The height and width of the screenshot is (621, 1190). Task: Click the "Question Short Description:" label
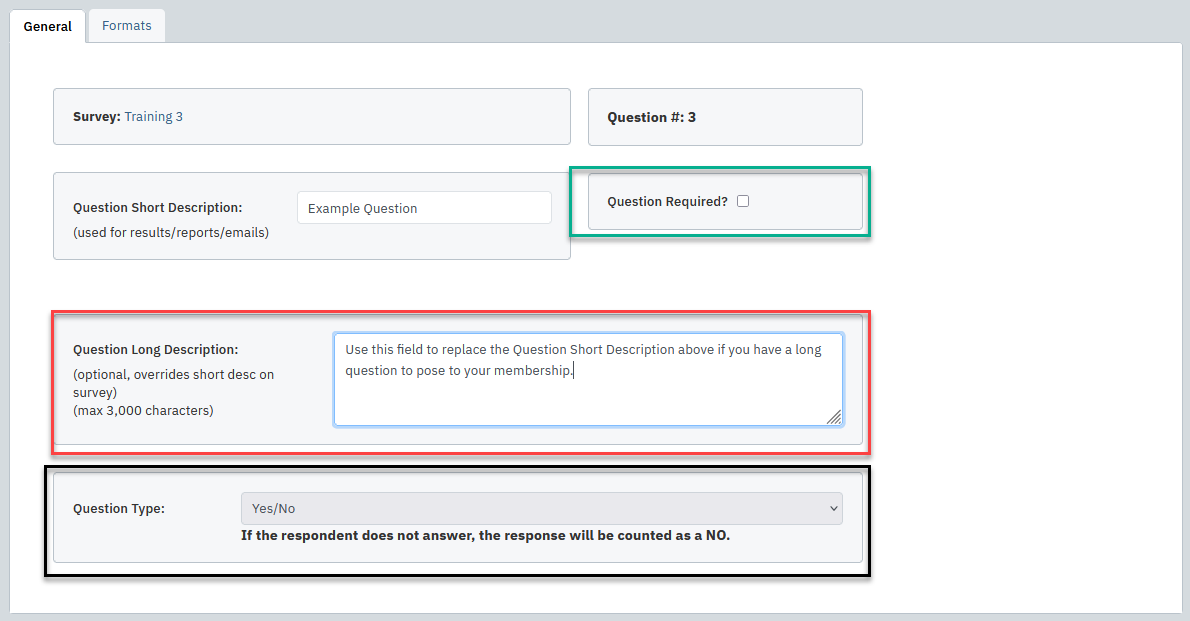(157, 208)
